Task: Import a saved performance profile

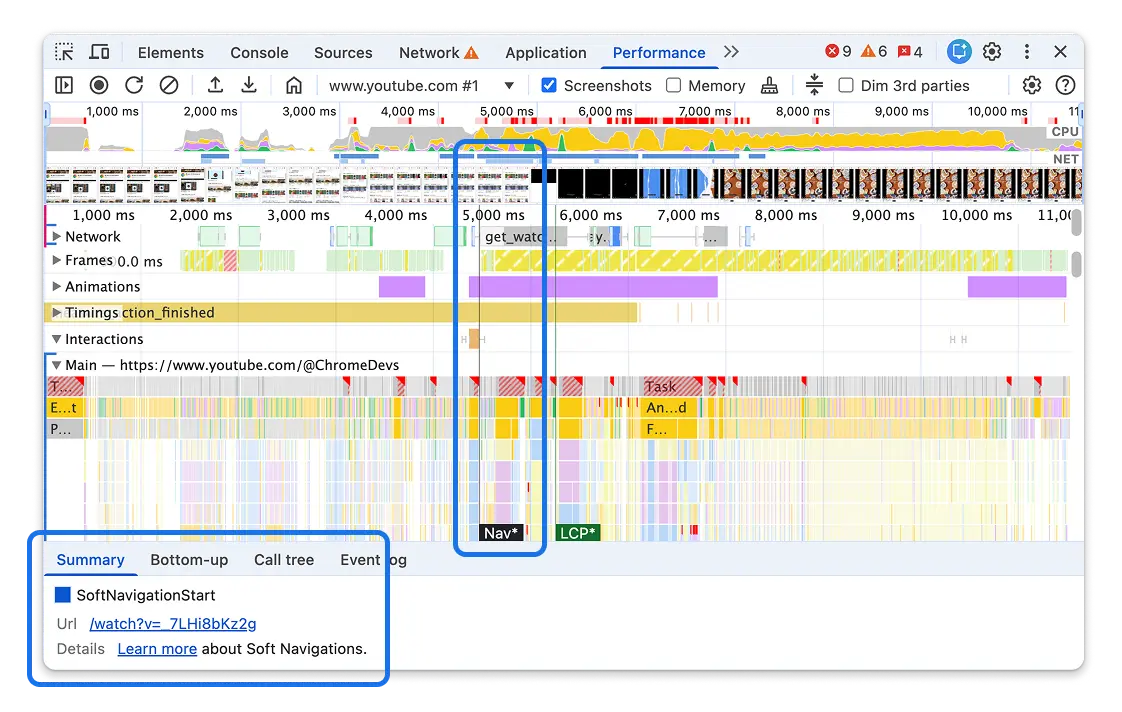Action: [x=214, y=85]
